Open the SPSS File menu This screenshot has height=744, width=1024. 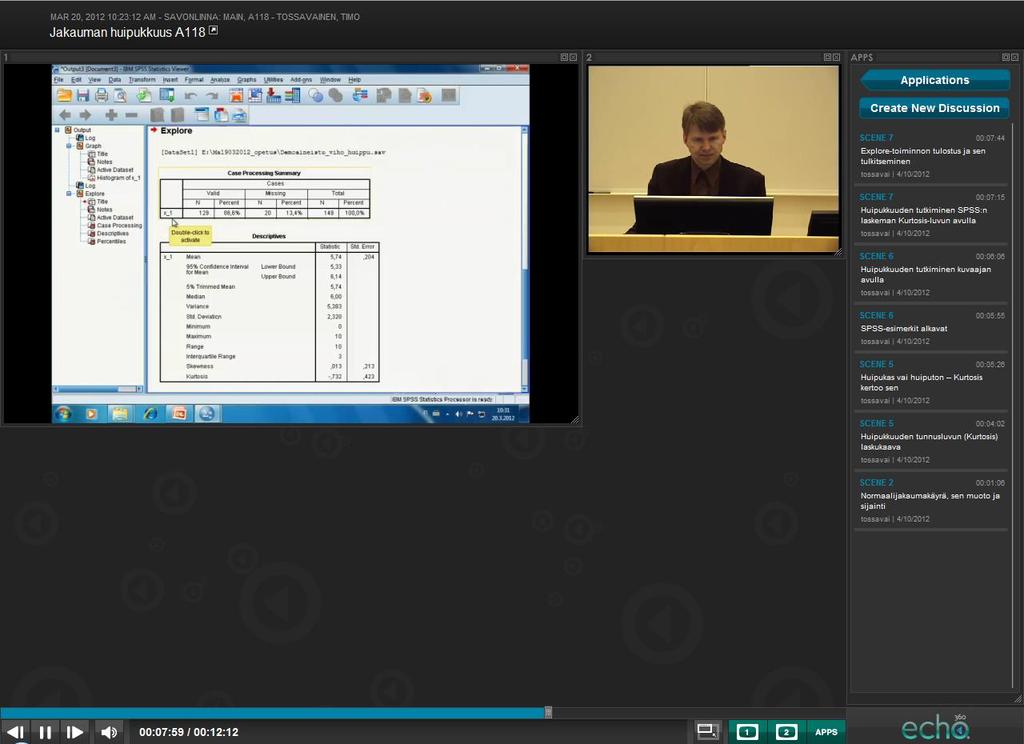coord(58,80)
